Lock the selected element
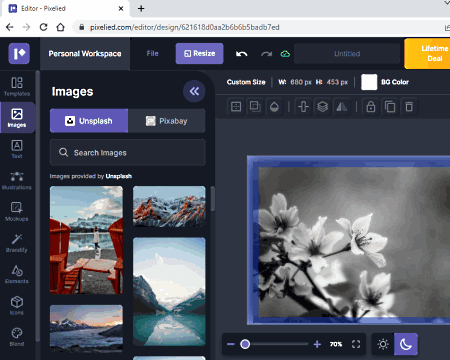 [x=371, y=107]
